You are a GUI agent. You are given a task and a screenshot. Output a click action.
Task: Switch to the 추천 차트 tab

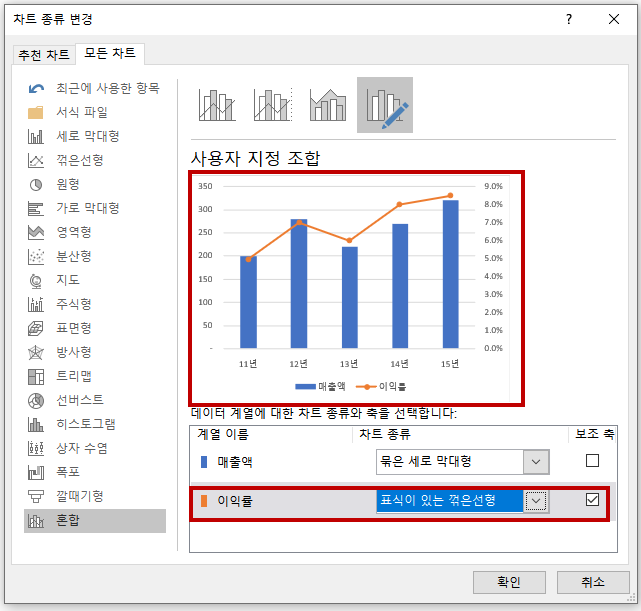[x=44, y=55]
